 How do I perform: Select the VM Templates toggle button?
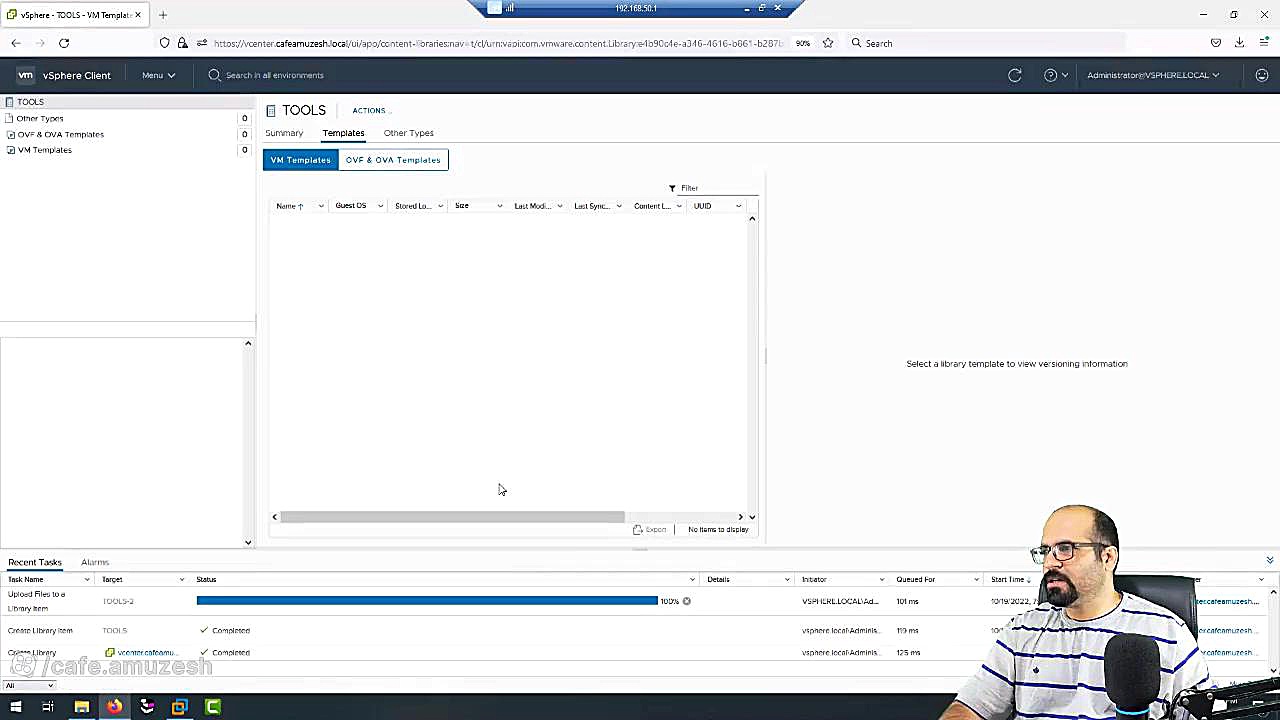(x=300, y=160)
